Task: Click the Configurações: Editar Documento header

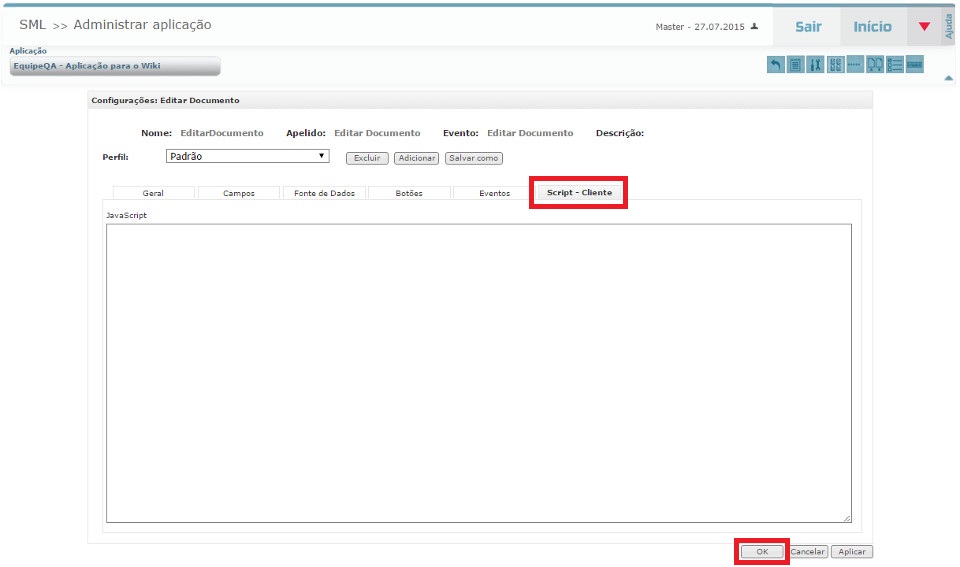Action: [x=165, y=100]
